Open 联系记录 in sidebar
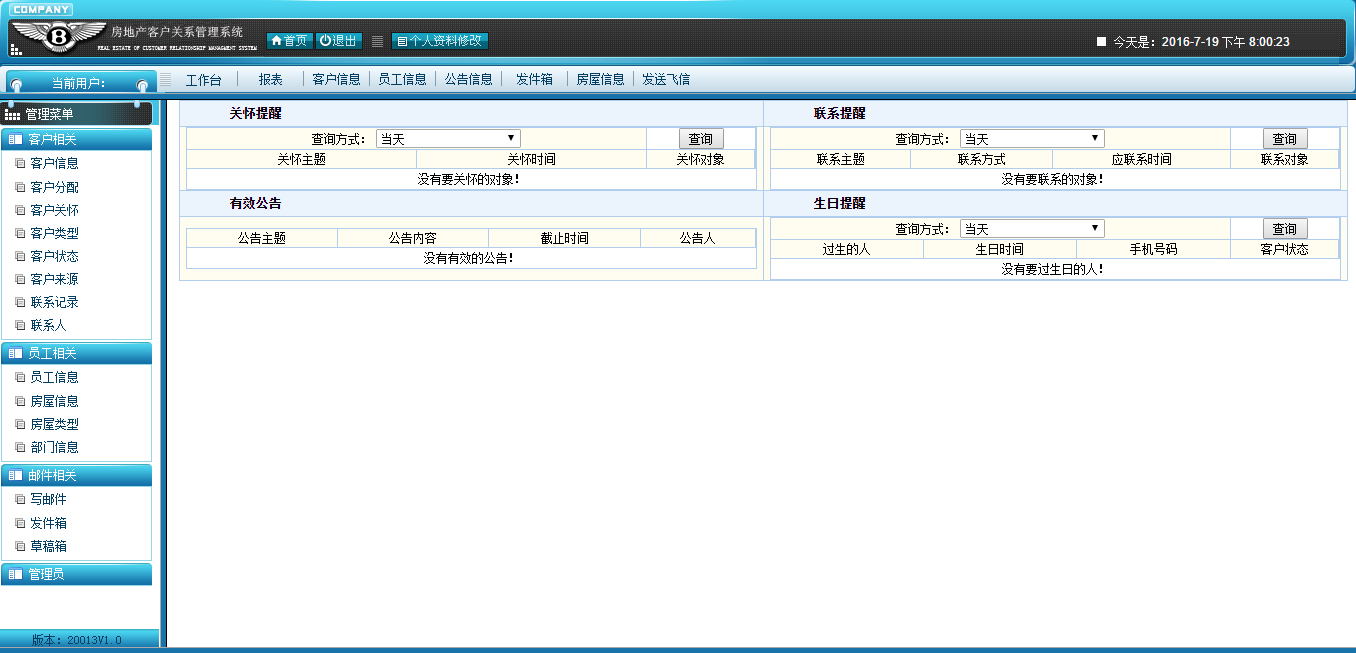 54,302
